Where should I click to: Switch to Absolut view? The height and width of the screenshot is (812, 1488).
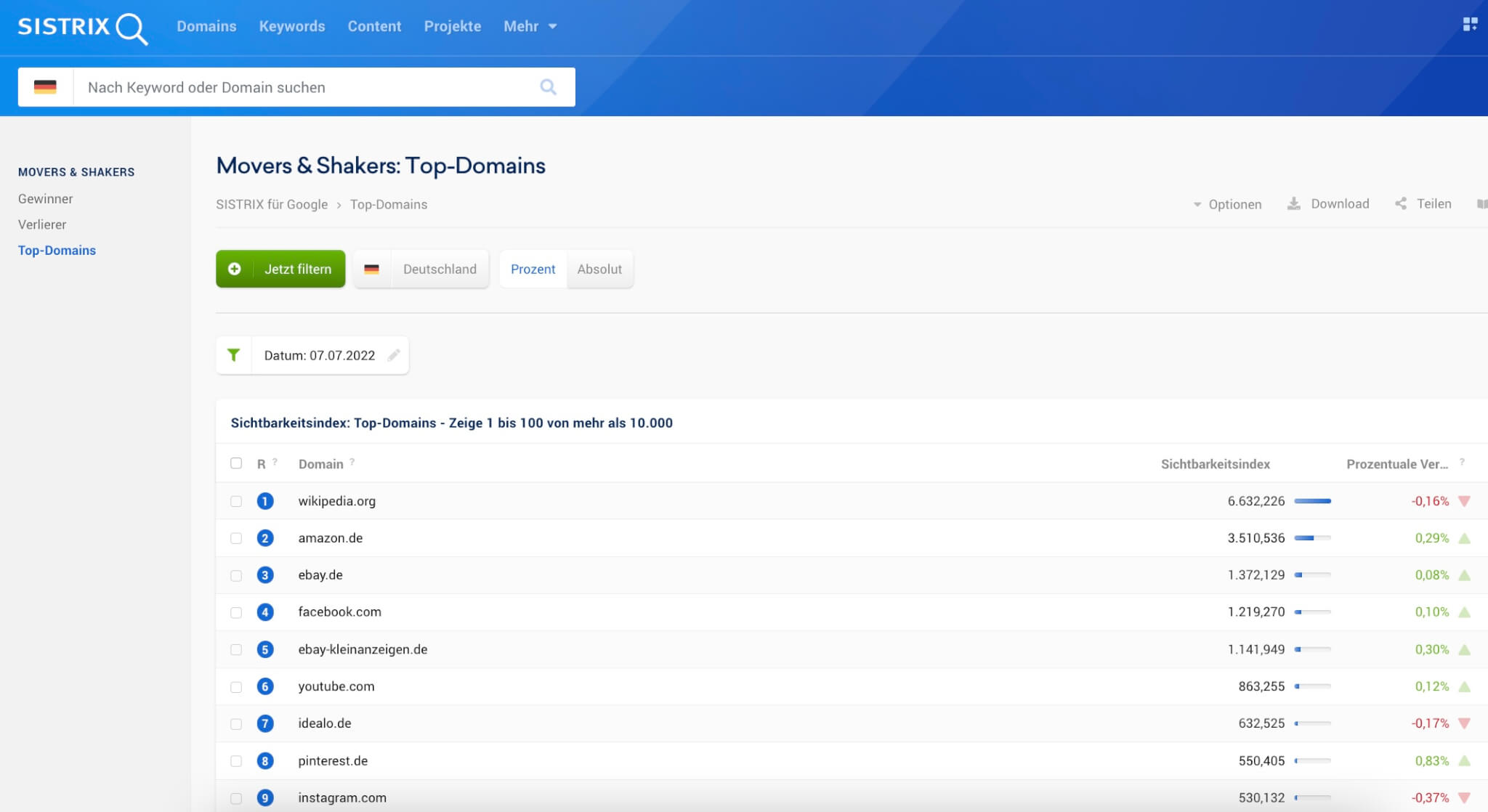tap(599, 269)
